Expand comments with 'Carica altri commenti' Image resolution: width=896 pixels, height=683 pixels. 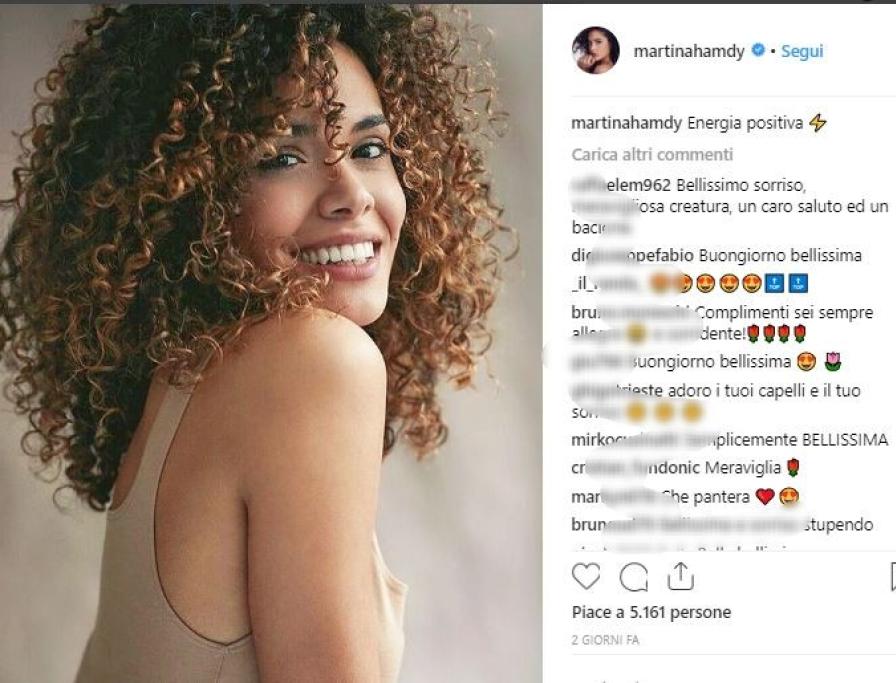pos(652,155)
